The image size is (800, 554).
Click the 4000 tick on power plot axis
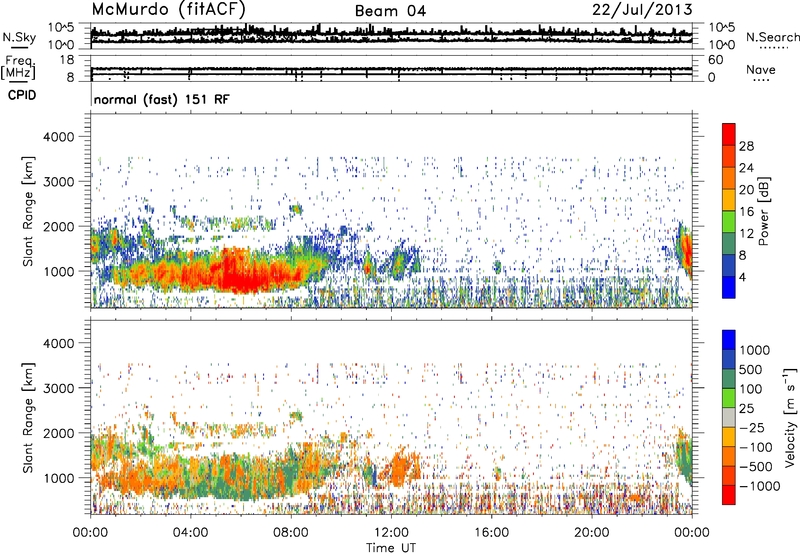(58, 137)
